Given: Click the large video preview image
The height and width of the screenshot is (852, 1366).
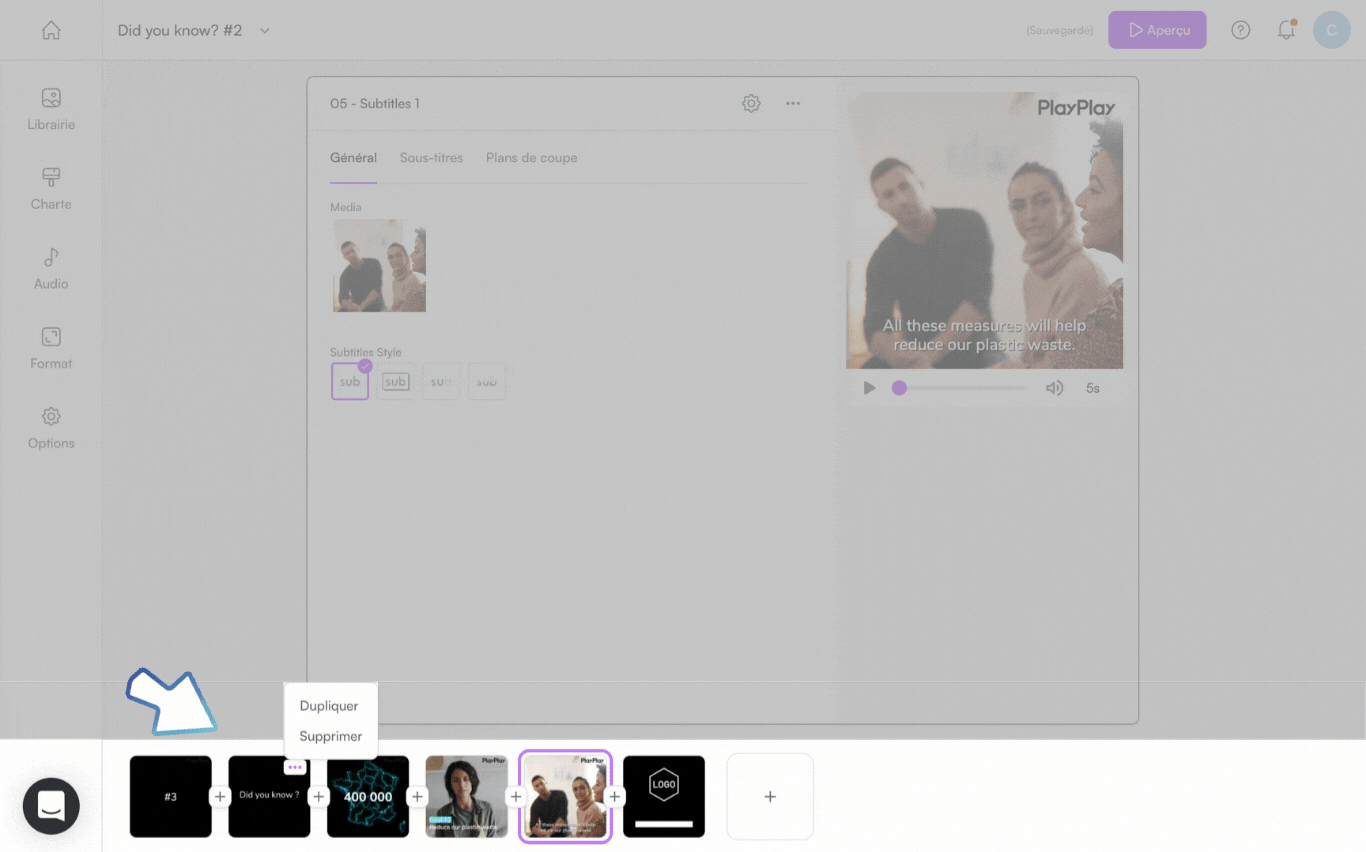Looking at the screenshot, I should [985, 231].
